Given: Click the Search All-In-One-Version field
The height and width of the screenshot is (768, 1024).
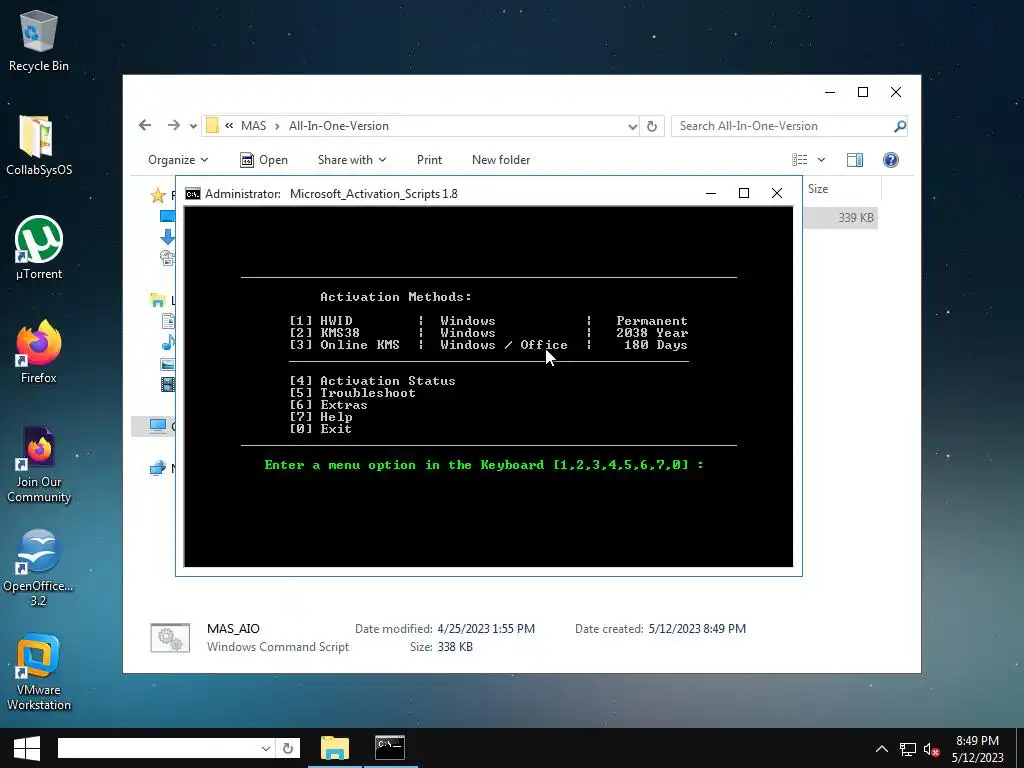Looking at the screenshot, I should [x=782, y=126].
